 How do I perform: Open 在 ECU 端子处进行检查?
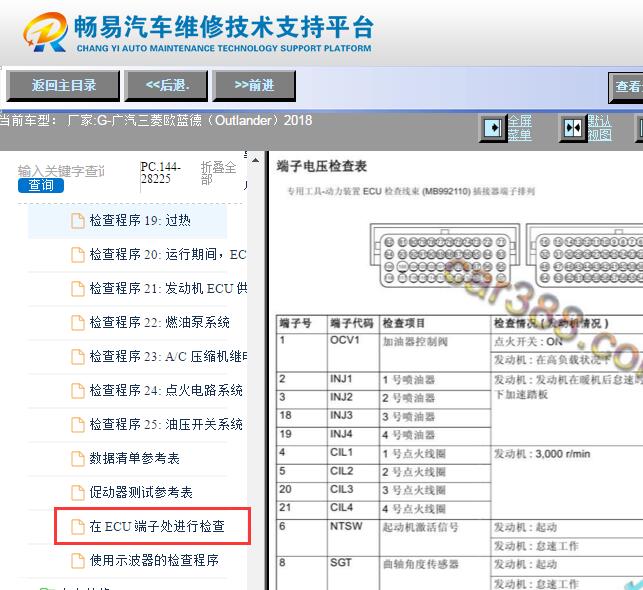(x=157, y=527)
